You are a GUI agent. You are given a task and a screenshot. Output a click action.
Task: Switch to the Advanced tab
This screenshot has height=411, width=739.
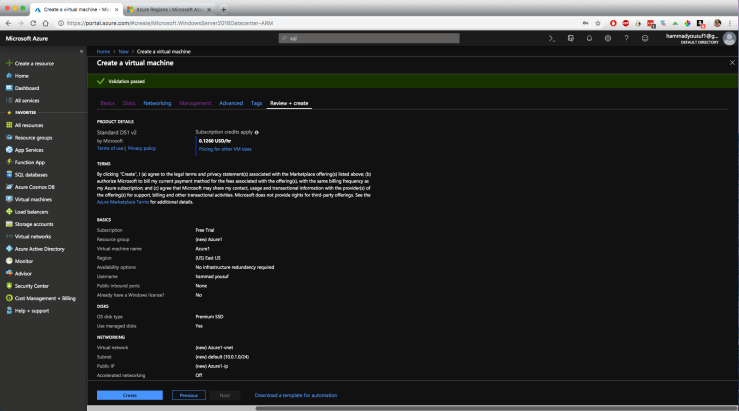point(231,103)
